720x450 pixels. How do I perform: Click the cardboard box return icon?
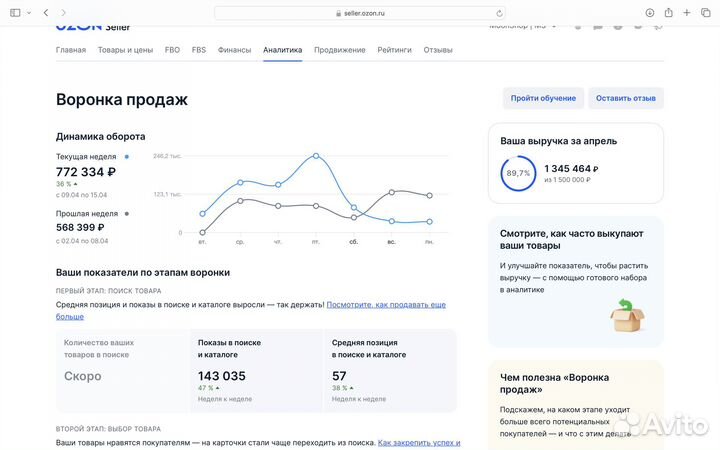[627, 315]
